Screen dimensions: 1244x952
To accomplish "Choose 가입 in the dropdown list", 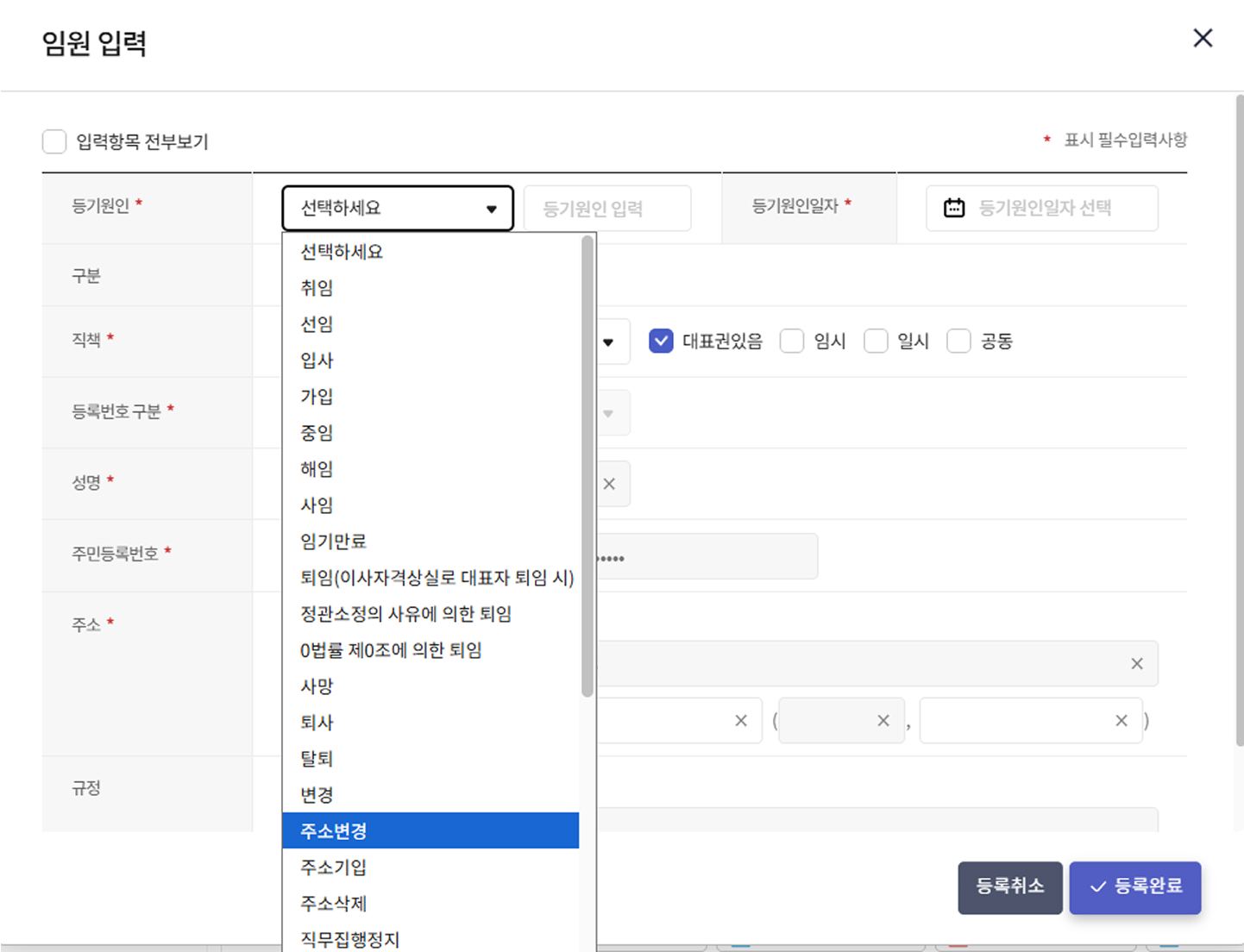I will click(430, 397).
